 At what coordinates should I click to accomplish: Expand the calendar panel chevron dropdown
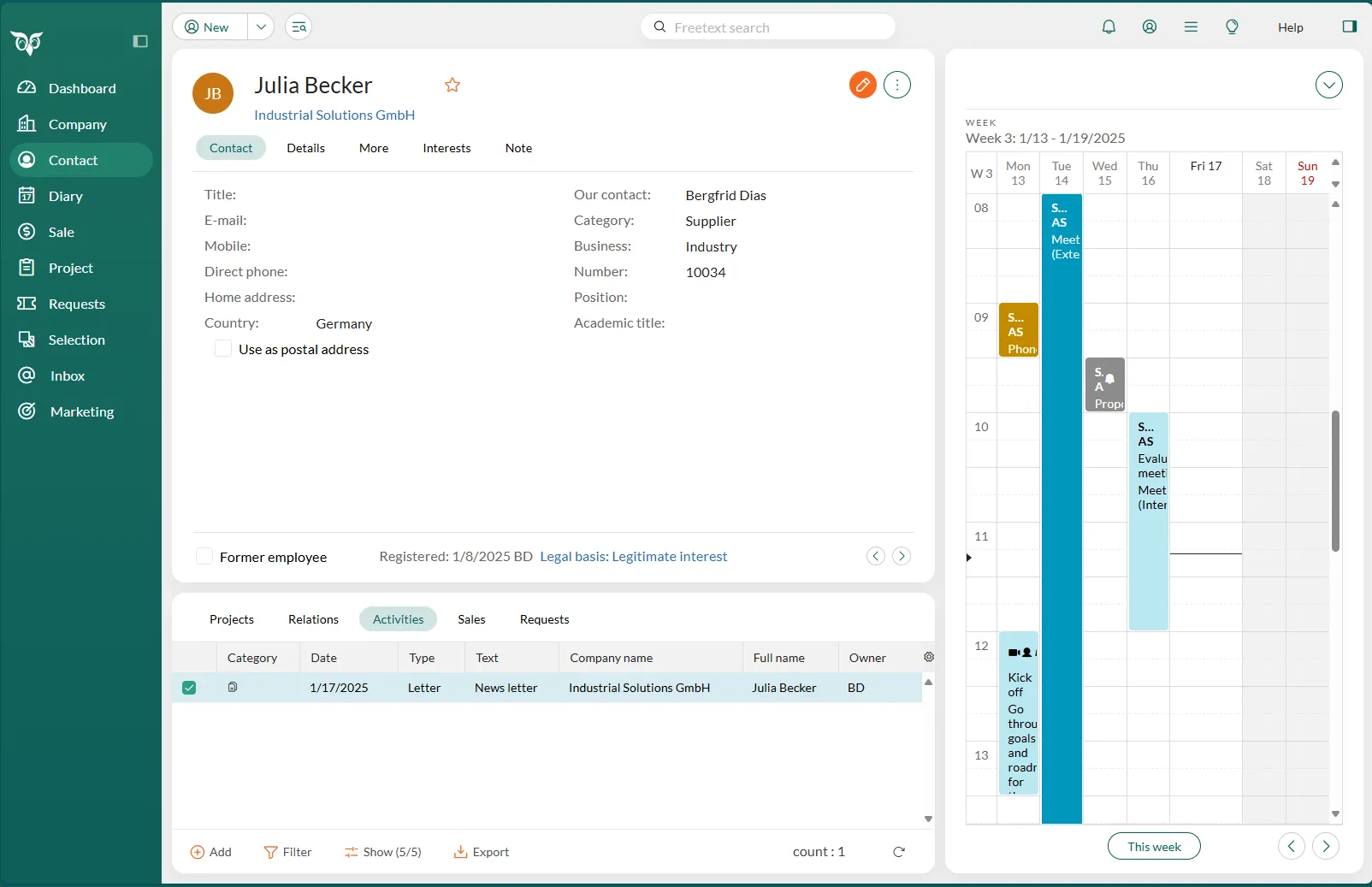point(1328,85)
